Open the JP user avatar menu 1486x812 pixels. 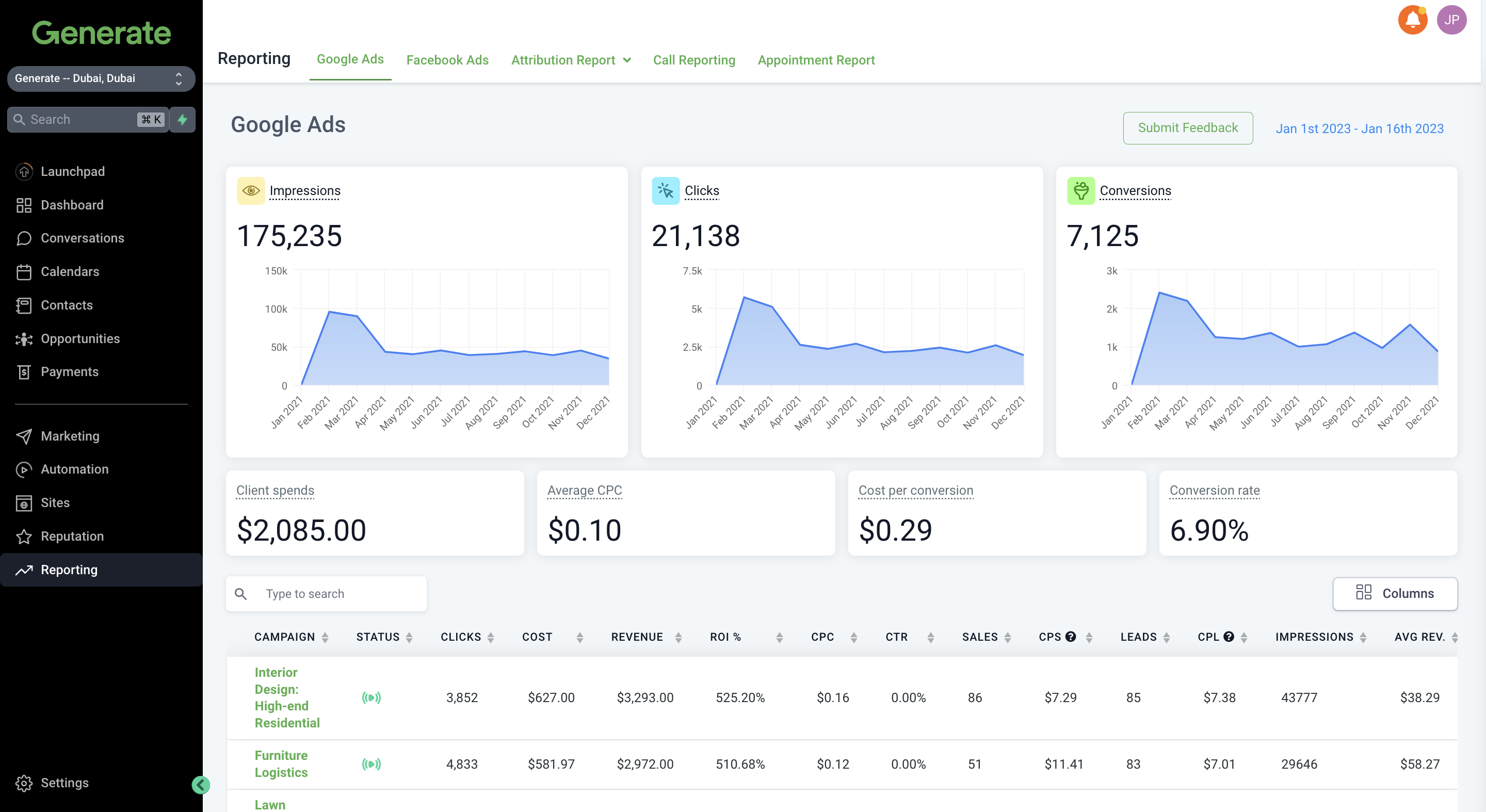click(1451, 20)
